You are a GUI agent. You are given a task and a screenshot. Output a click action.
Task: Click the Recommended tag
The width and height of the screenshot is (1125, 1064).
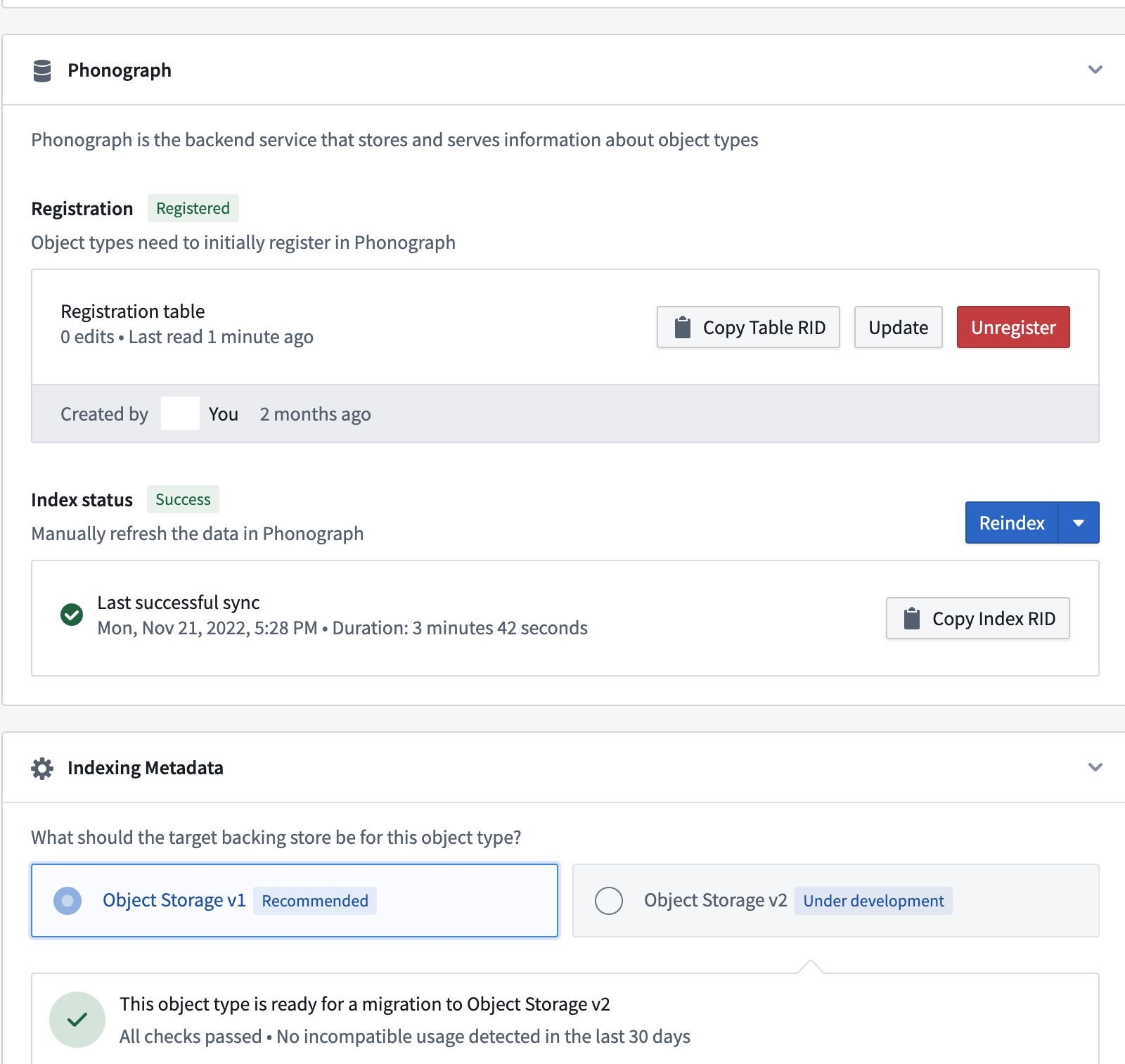315,901
